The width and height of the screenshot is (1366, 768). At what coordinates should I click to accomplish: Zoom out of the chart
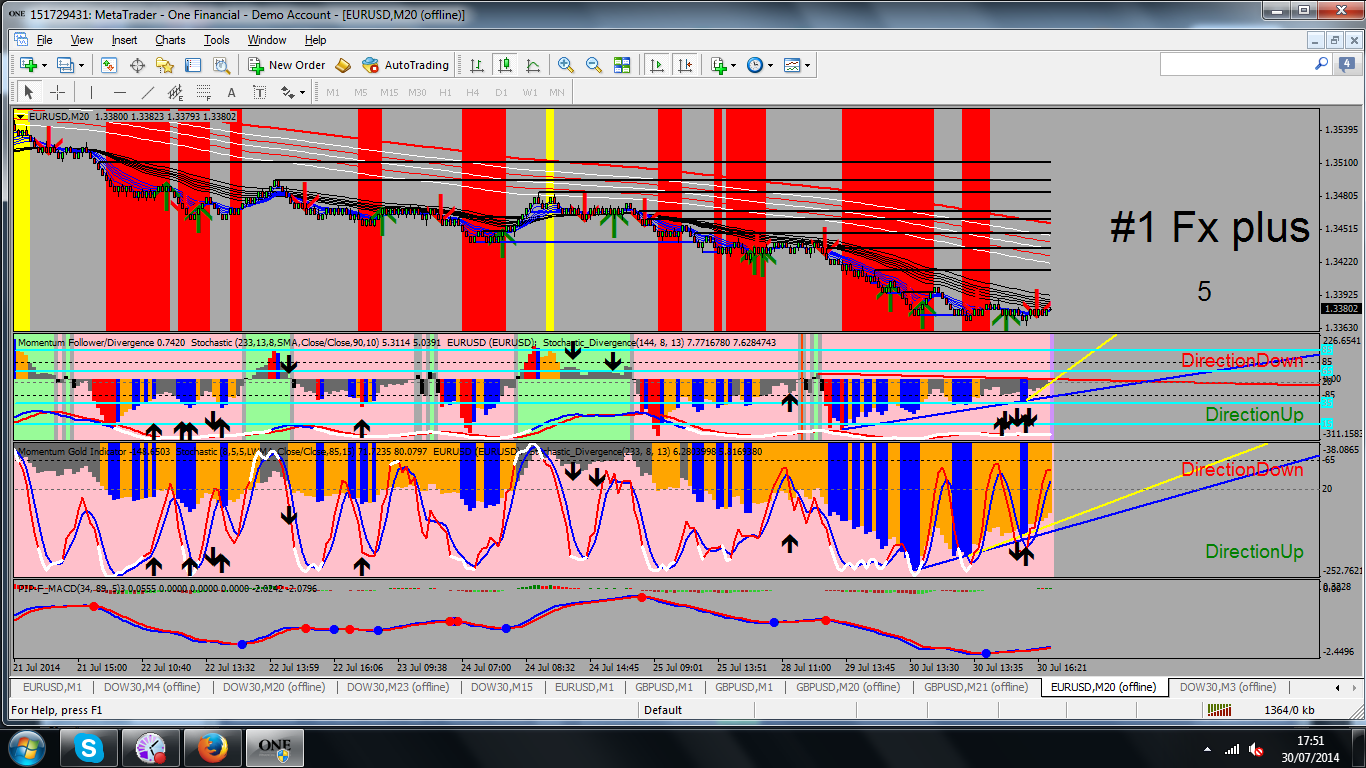(x=594, y=65)
